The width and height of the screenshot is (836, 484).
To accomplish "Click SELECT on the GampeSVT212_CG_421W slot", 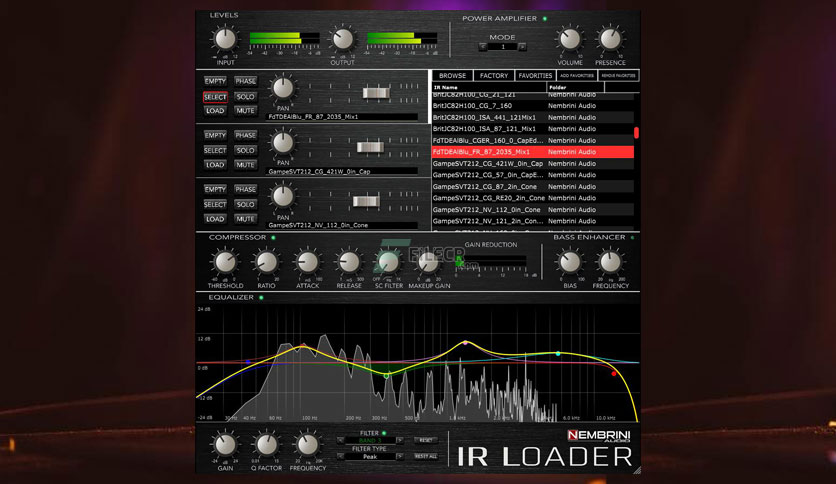I will pyautogui.click(x=215, y=150).
